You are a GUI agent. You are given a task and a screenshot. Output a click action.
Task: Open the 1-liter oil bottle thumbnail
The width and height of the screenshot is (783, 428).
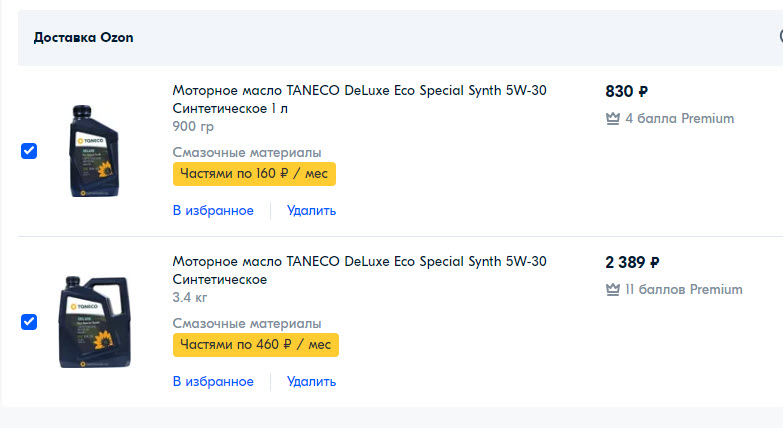tap(94, 151)
